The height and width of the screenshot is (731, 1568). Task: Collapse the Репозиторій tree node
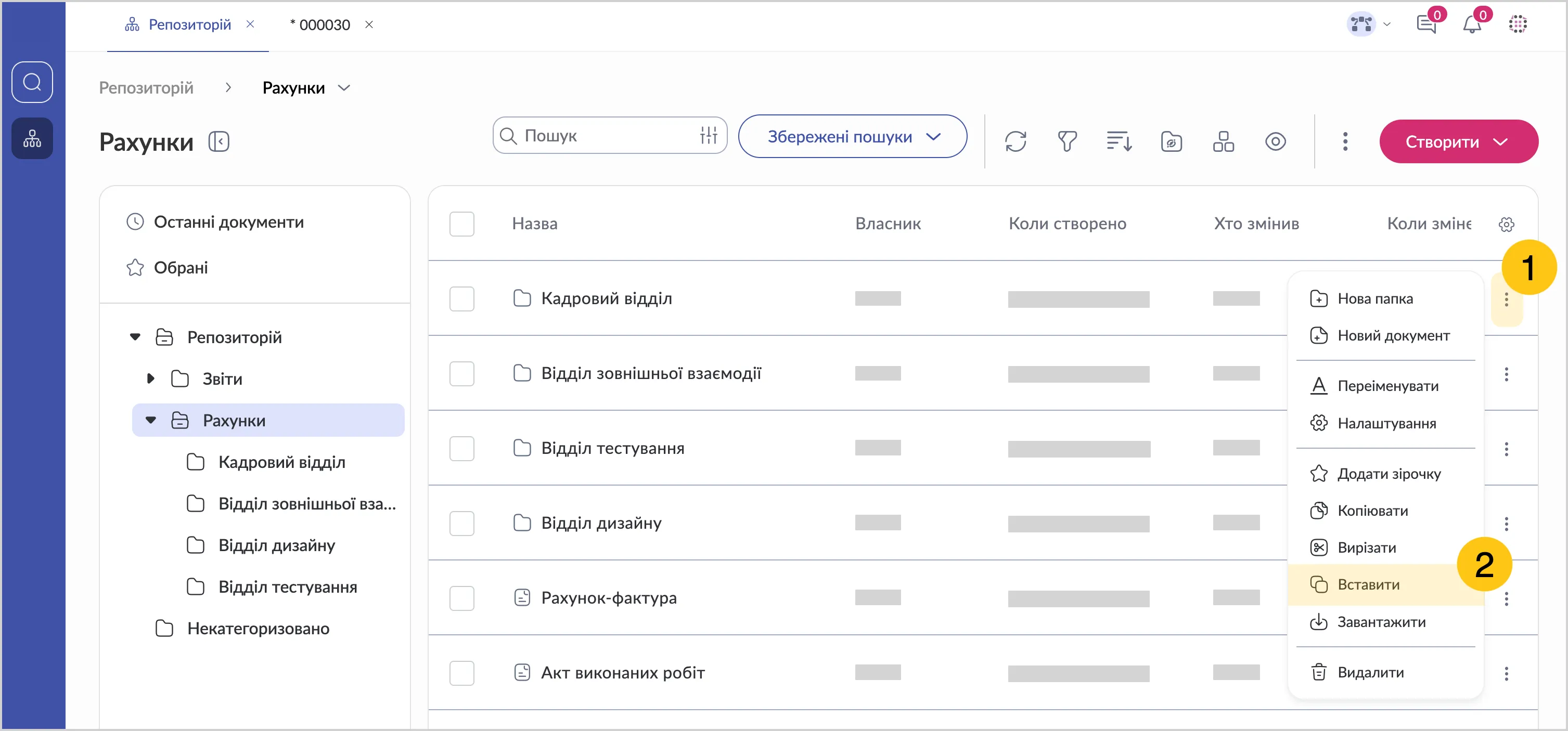pos(135,337)
